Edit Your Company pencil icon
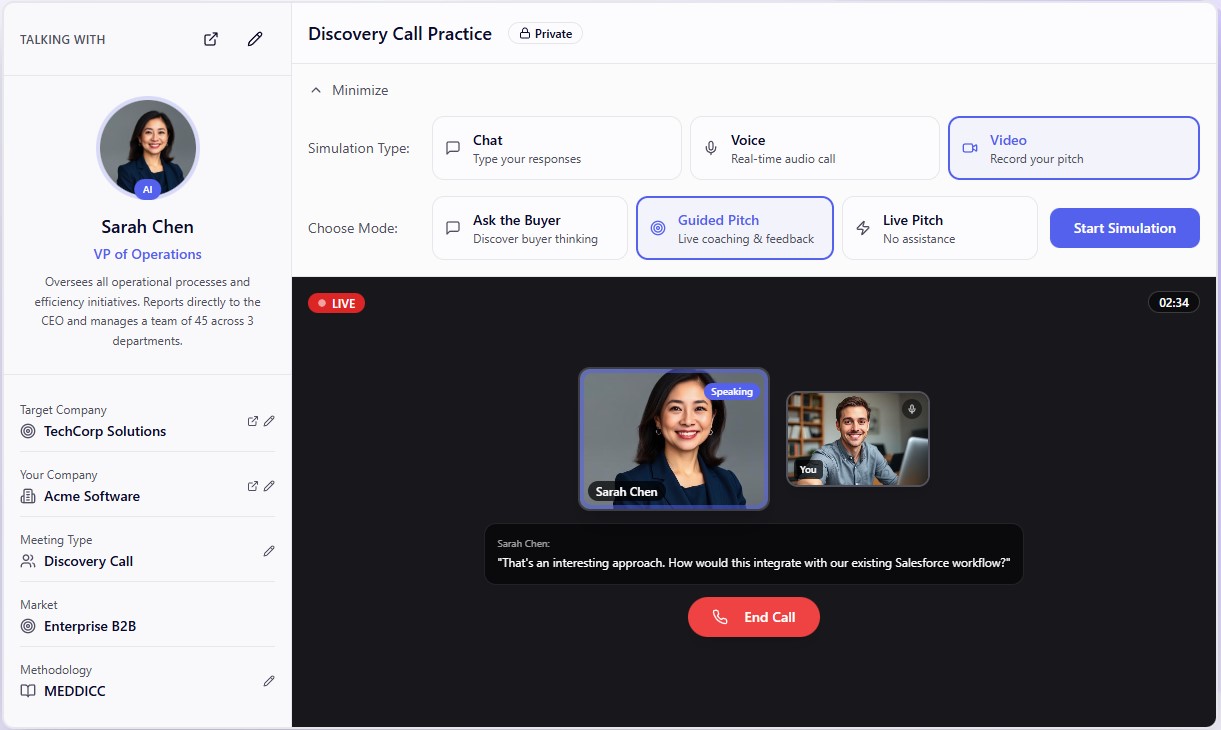Image resolution: width=1221 pixels, height=730 pixels. click(x=269, y=486)
